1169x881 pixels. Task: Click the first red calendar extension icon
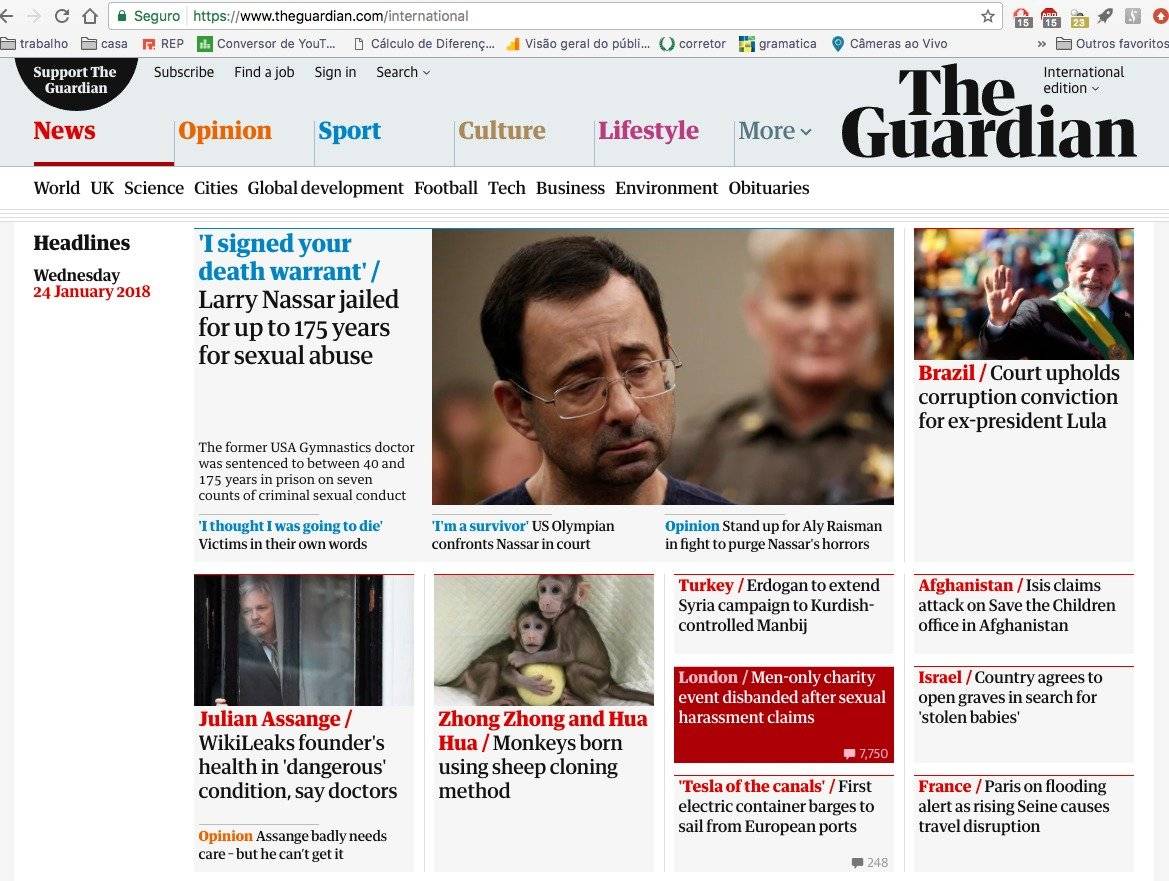click(x=1022, y=17)
